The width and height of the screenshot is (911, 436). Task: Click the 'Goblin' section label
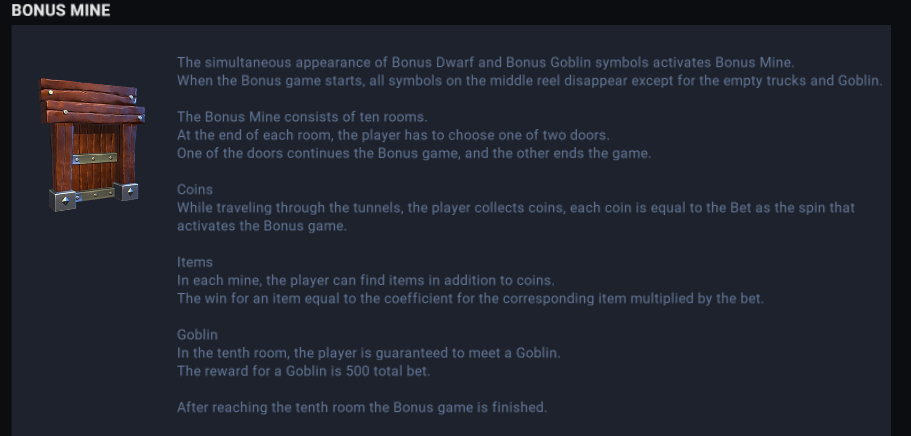197,335
